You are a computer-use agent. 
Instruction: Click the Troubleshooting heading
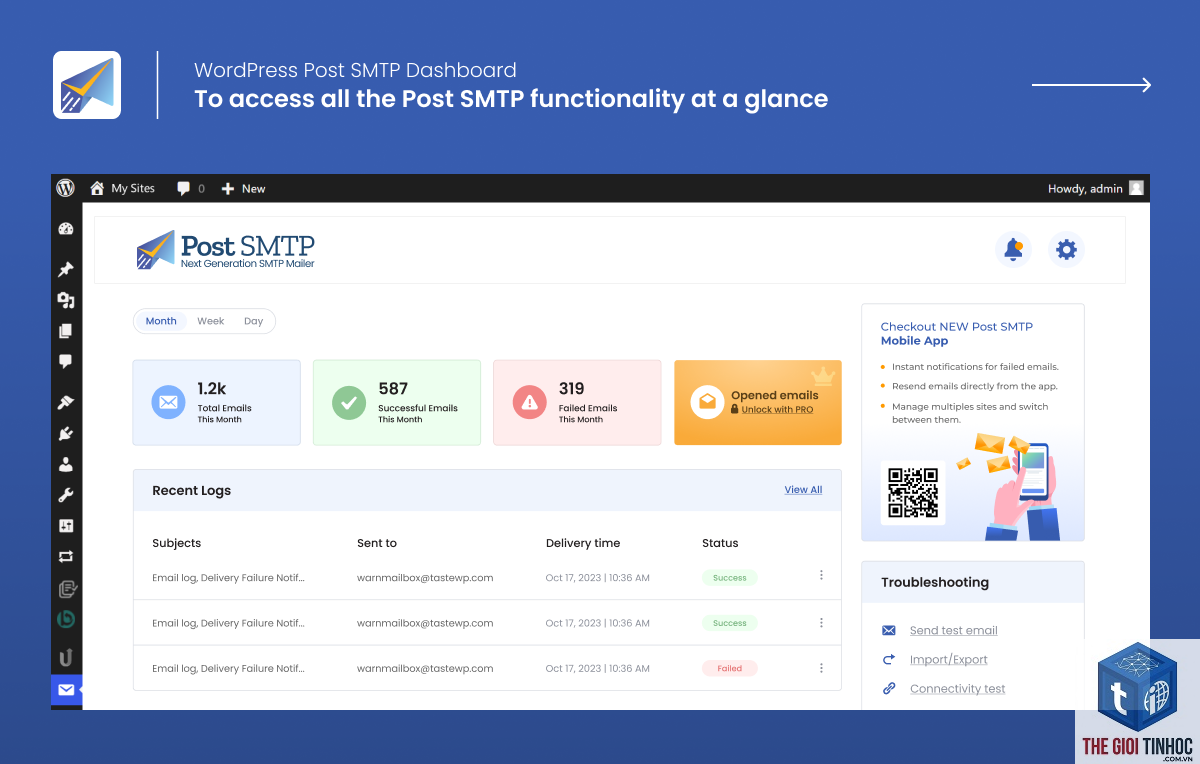[935, 582]
